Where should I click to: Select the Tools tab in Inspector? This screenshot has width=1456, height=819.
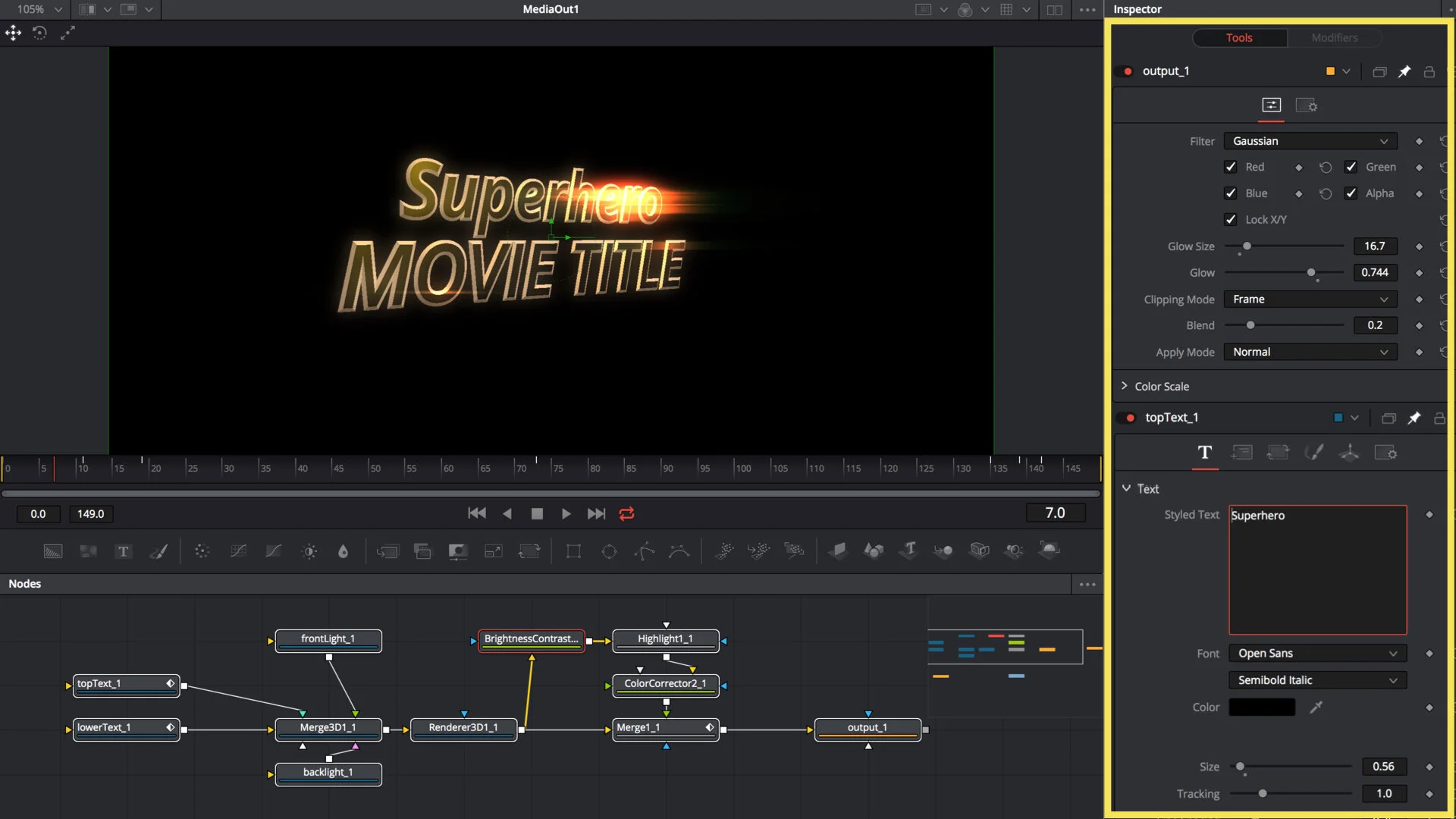click(x=1239, y=37)
